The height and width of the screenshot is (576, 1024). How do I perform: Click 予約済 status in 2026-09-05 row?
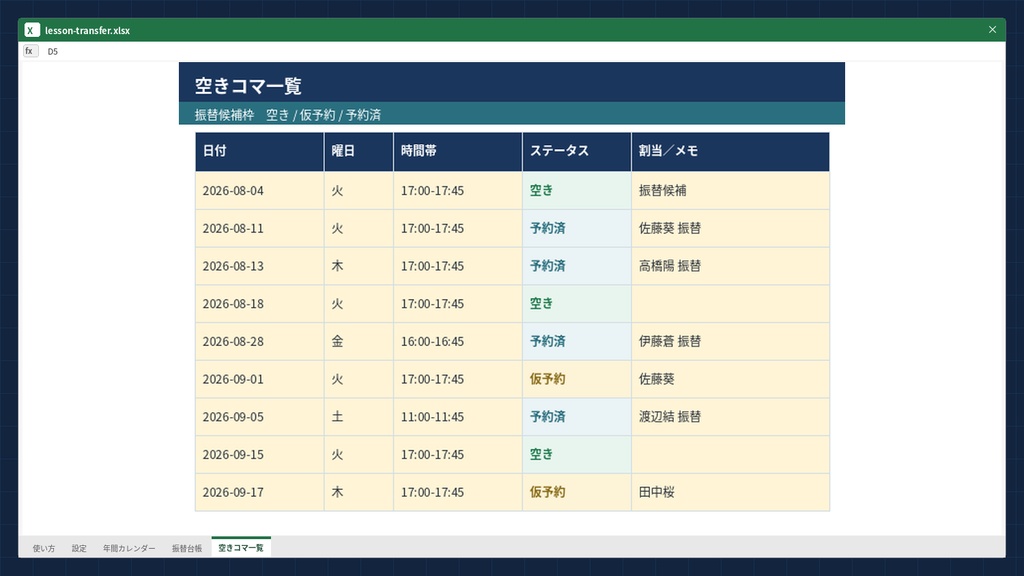pyautogui.click(x=577, y=417)
